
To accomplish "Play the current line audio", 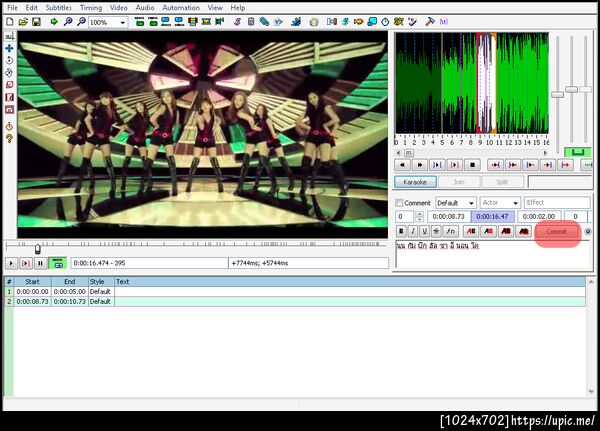I will 455,165.
